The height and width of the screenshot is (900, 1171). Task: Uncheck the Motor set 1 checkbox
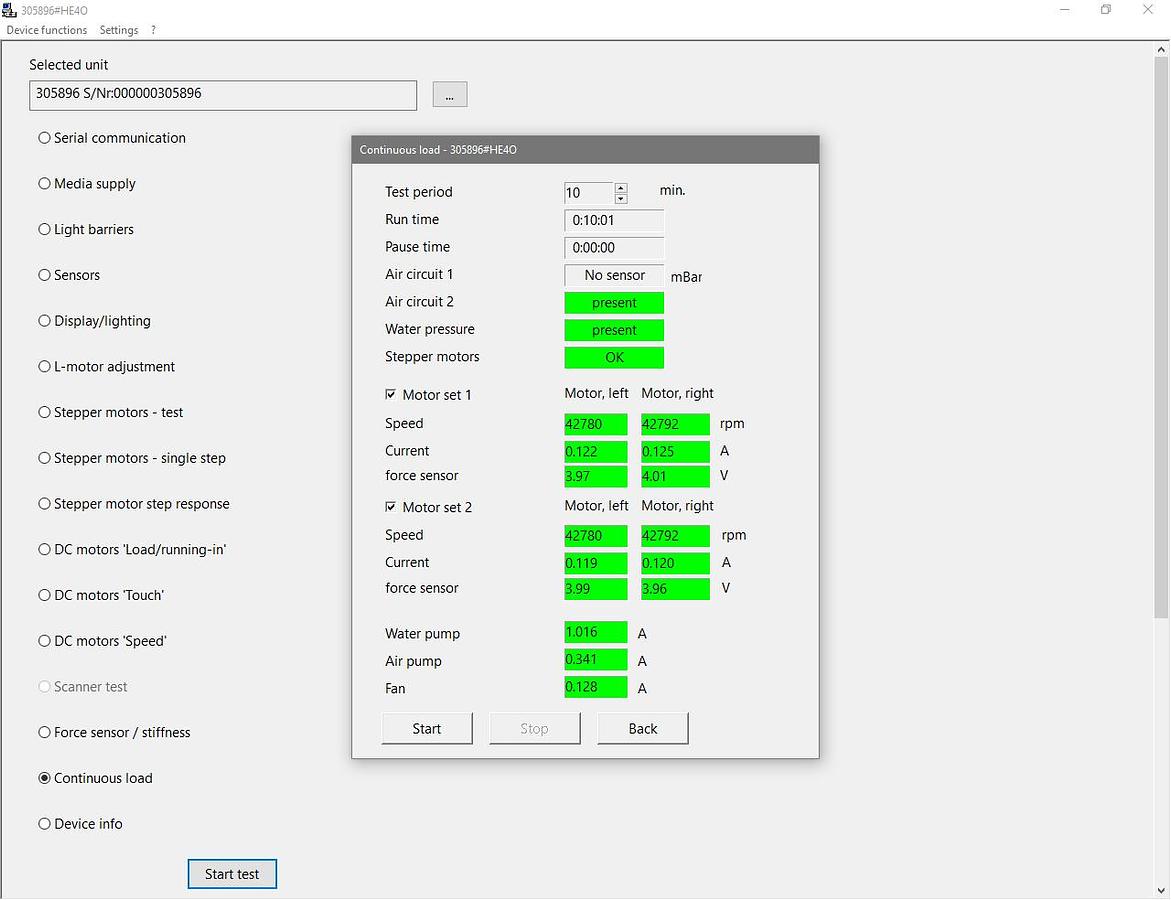point(391,395)
